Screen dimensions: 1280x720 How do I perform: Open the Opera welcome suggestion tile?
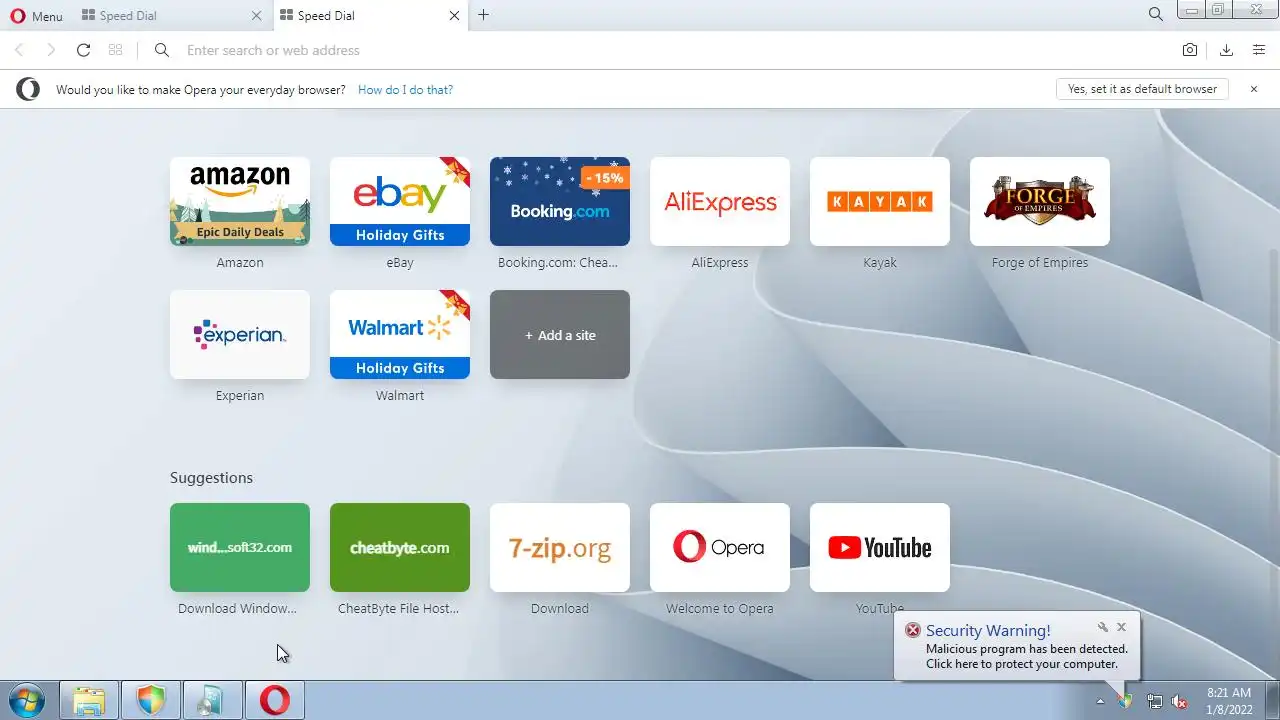pyautogui.click(x=720, y=547)
